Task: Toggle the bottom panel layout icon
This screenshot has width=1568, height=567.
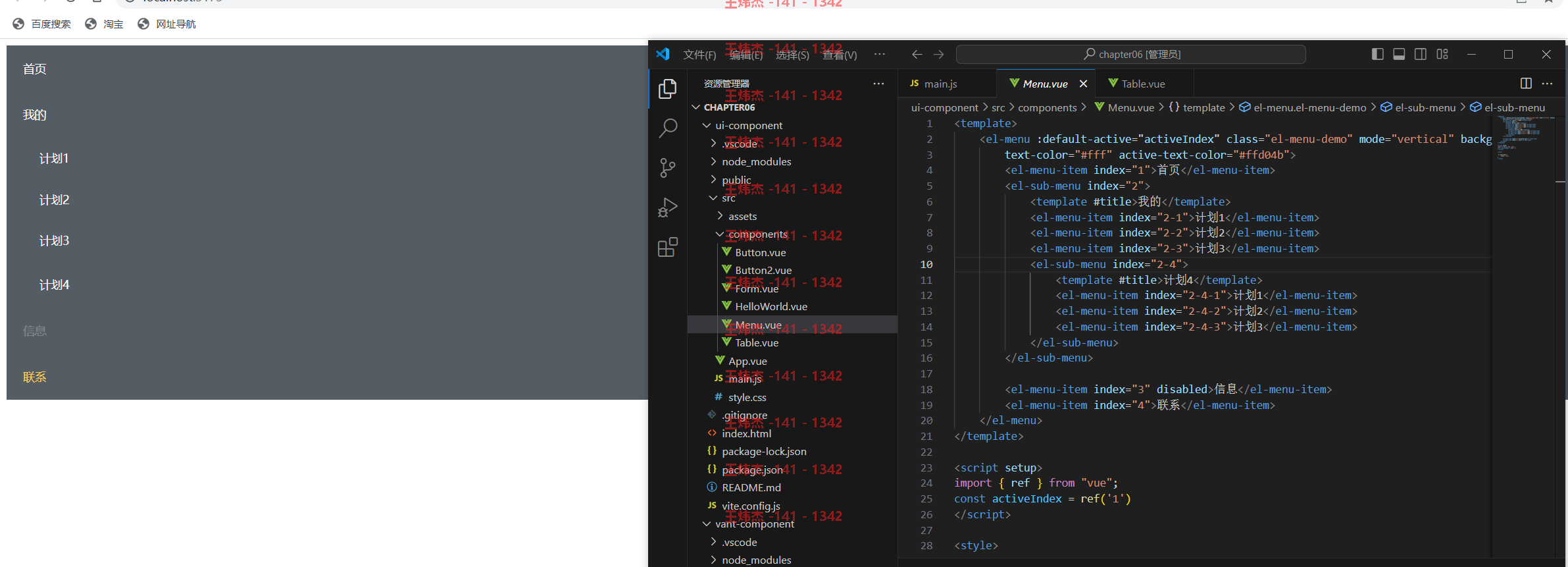Action: point(1399,54)
